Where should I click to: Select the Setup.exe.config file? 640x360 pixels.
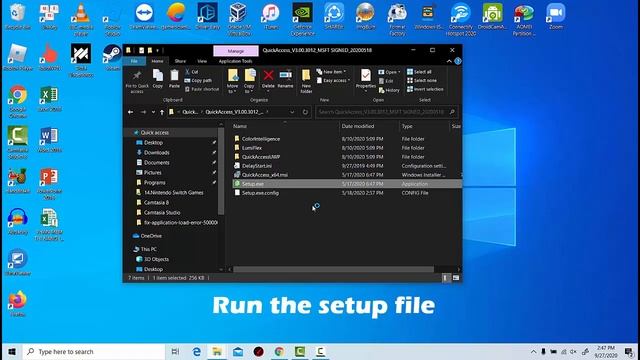pos(260,193)
